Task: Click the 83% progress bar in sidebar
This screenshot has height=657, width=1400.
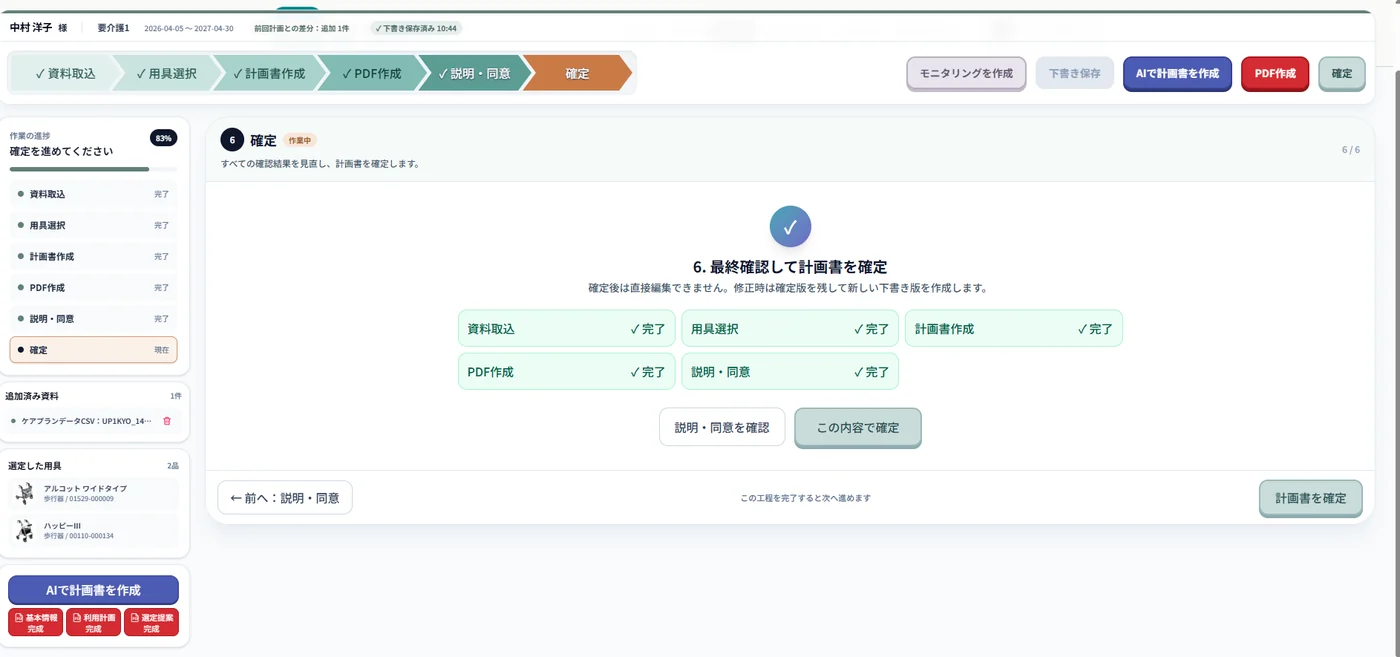Action: pos(93,169)
